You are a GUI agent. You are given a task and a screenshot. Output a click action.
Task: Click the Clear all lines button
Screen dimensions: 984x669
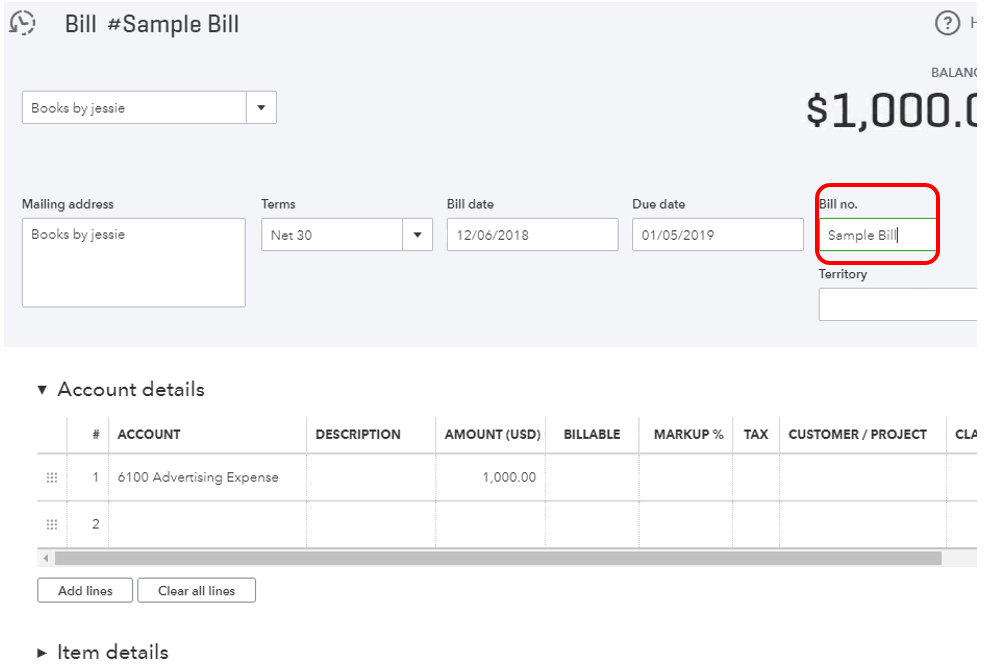point(196,591)
